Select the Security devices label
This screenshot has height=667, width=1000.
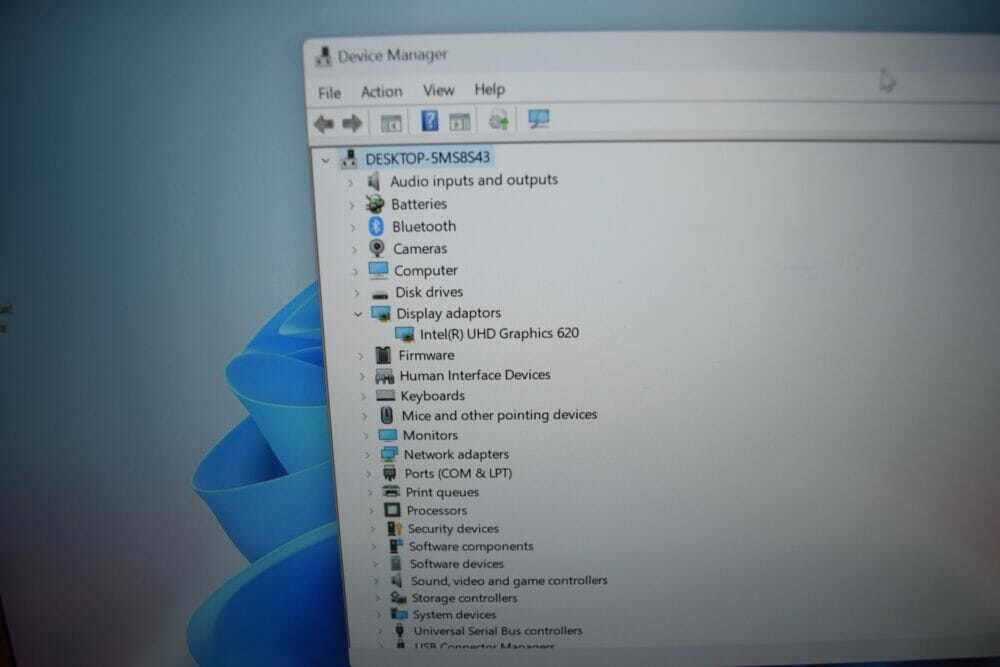click(x=453, y=529)
